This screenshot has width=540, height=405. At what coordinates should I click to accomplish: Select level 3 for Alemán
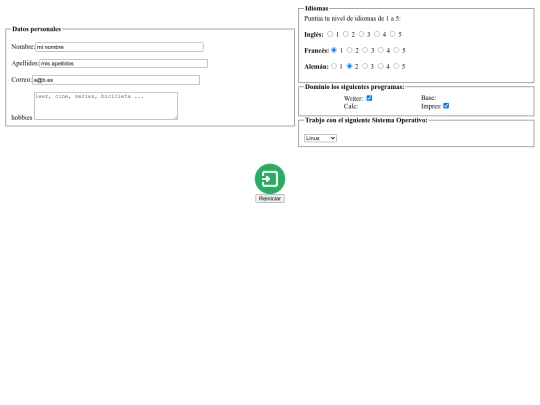365,66
